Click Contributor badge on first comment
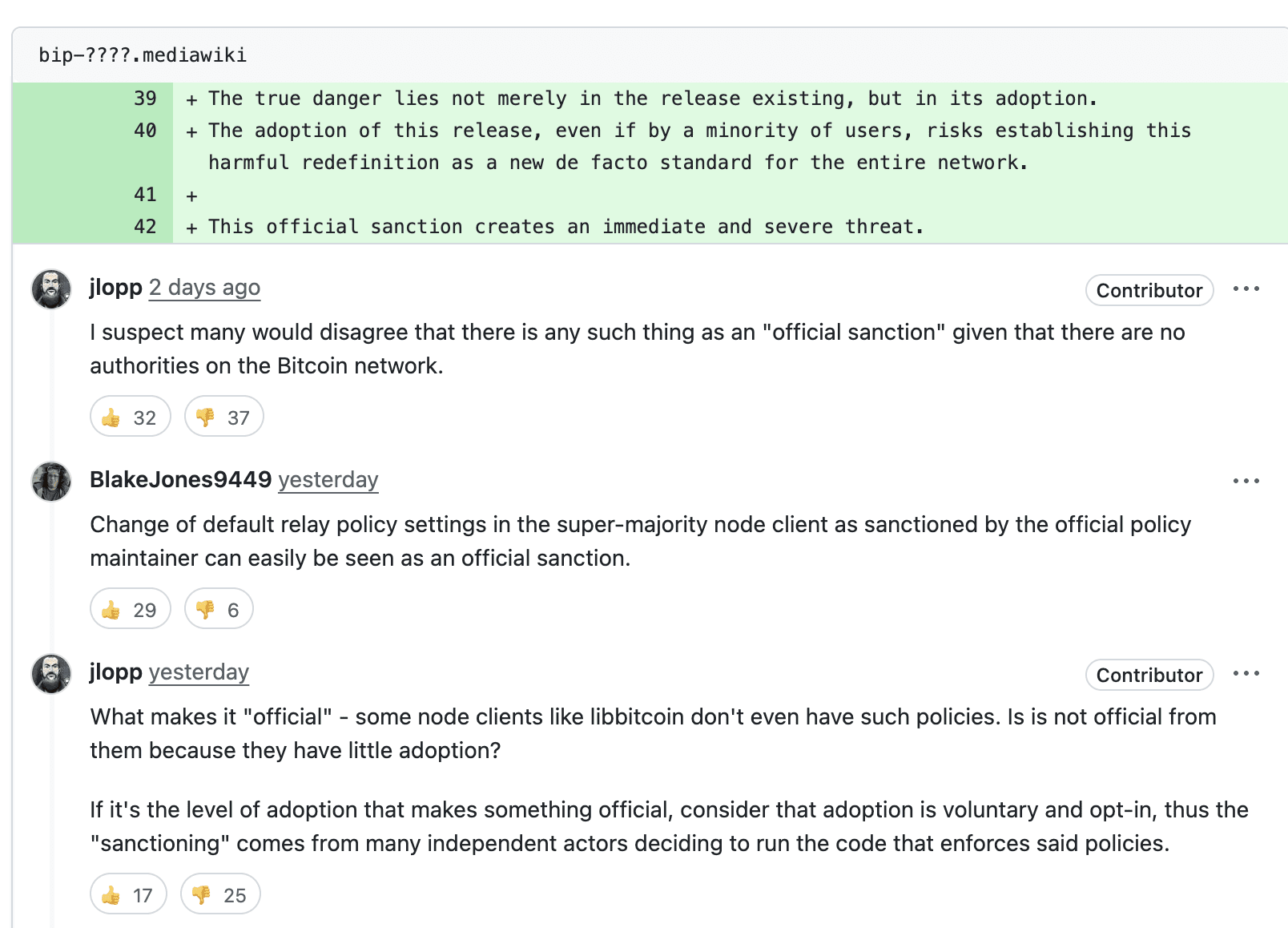Viewport: 1288px width, 928px height. tap(1149, 290)
